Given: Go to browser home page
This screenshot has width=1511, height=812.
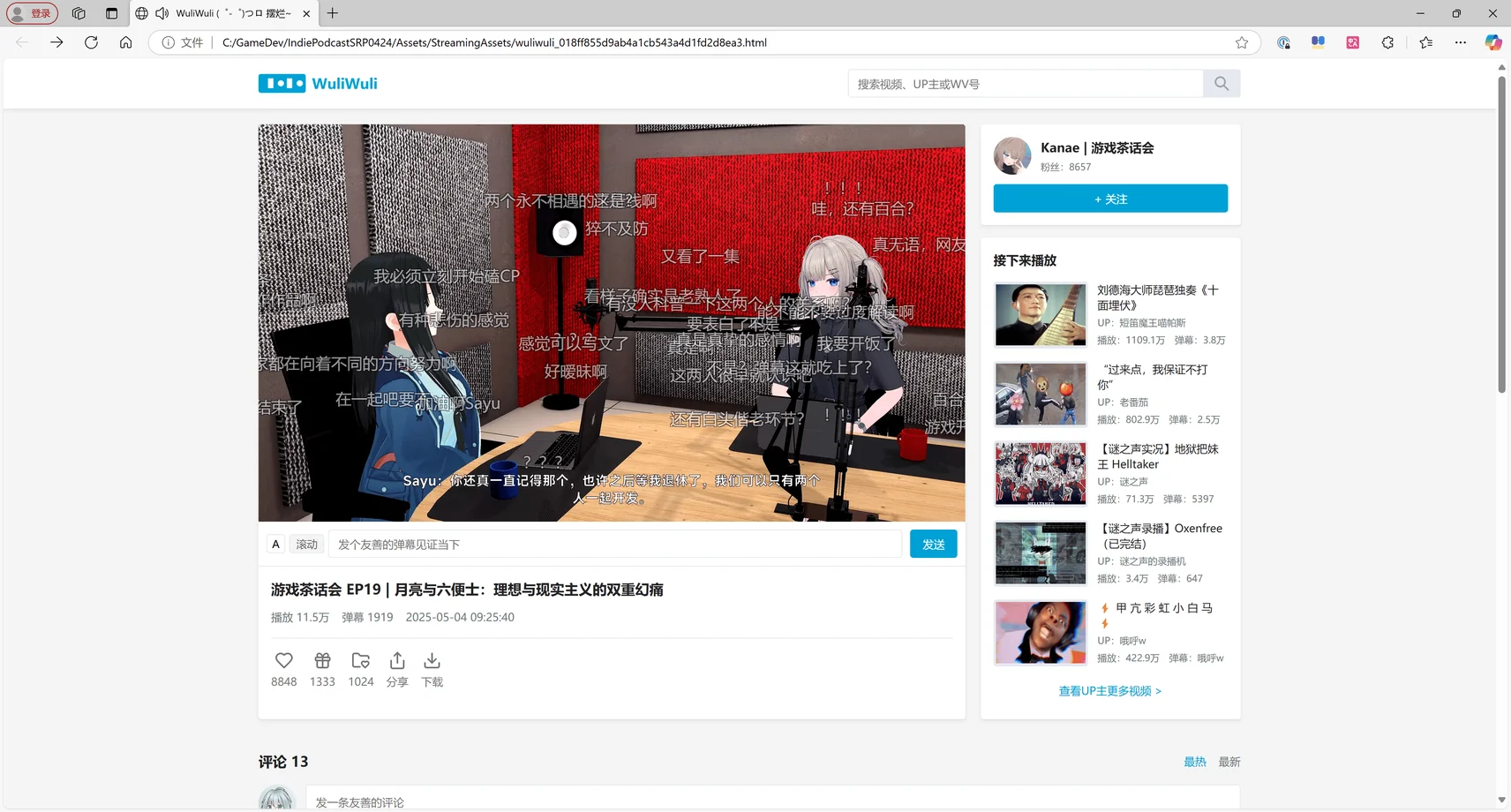Looking at the screenshot, I should click(x=125, y=42).
